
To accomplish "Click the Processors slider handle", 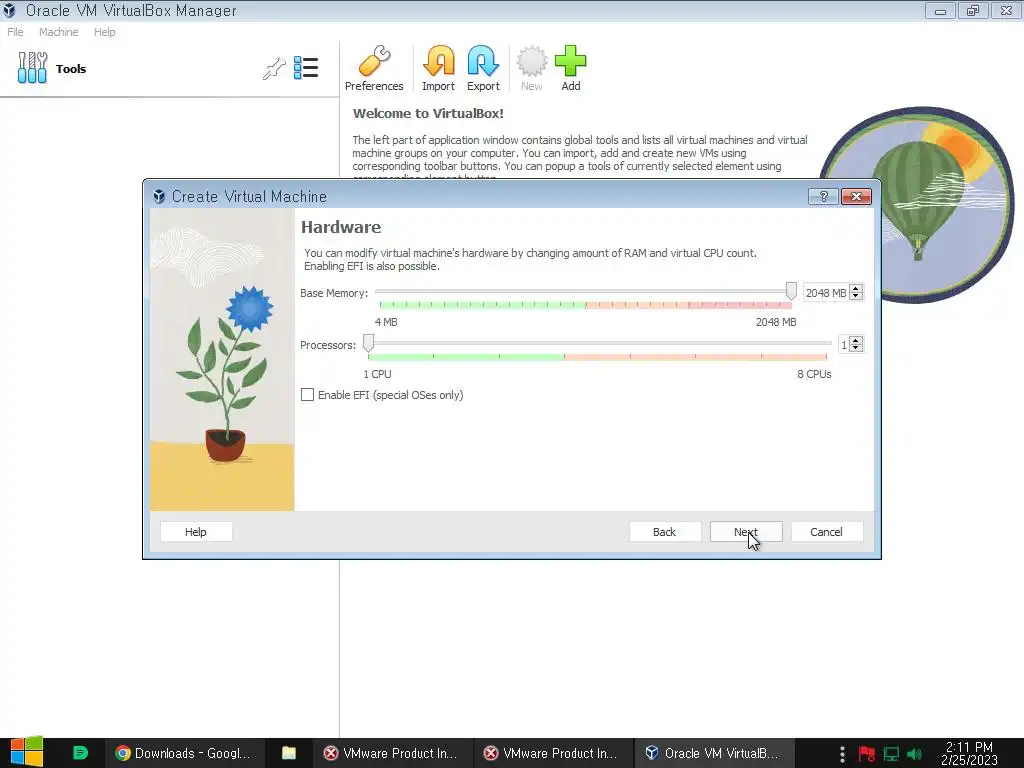I will coord(368,343).
